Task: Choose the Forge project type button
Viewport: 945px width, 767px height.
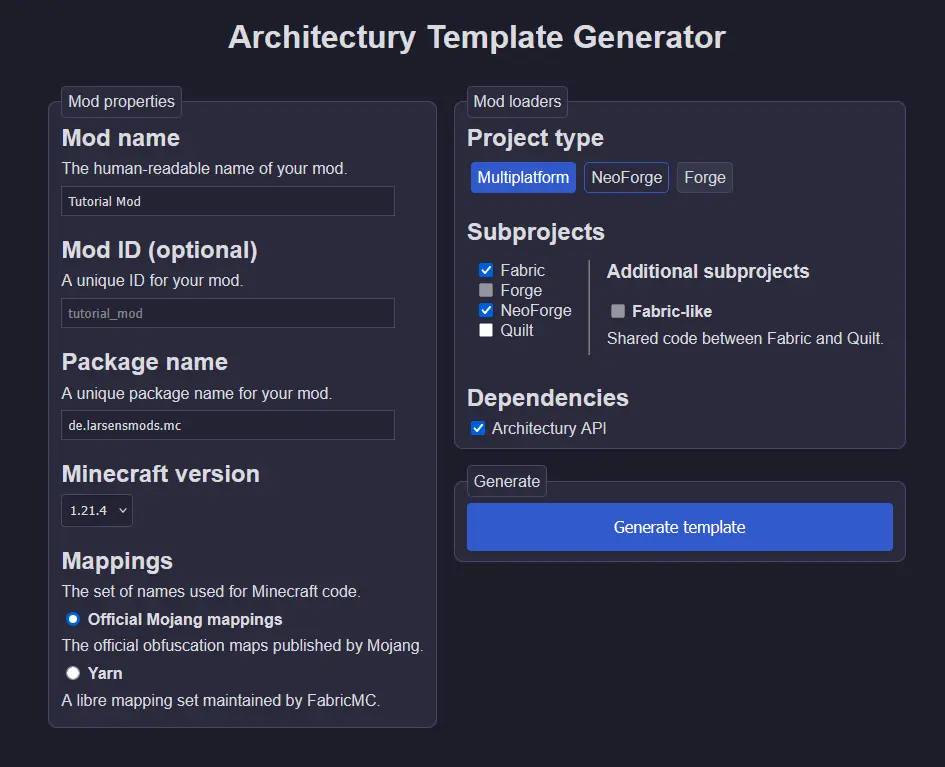Action: (705, 178)
